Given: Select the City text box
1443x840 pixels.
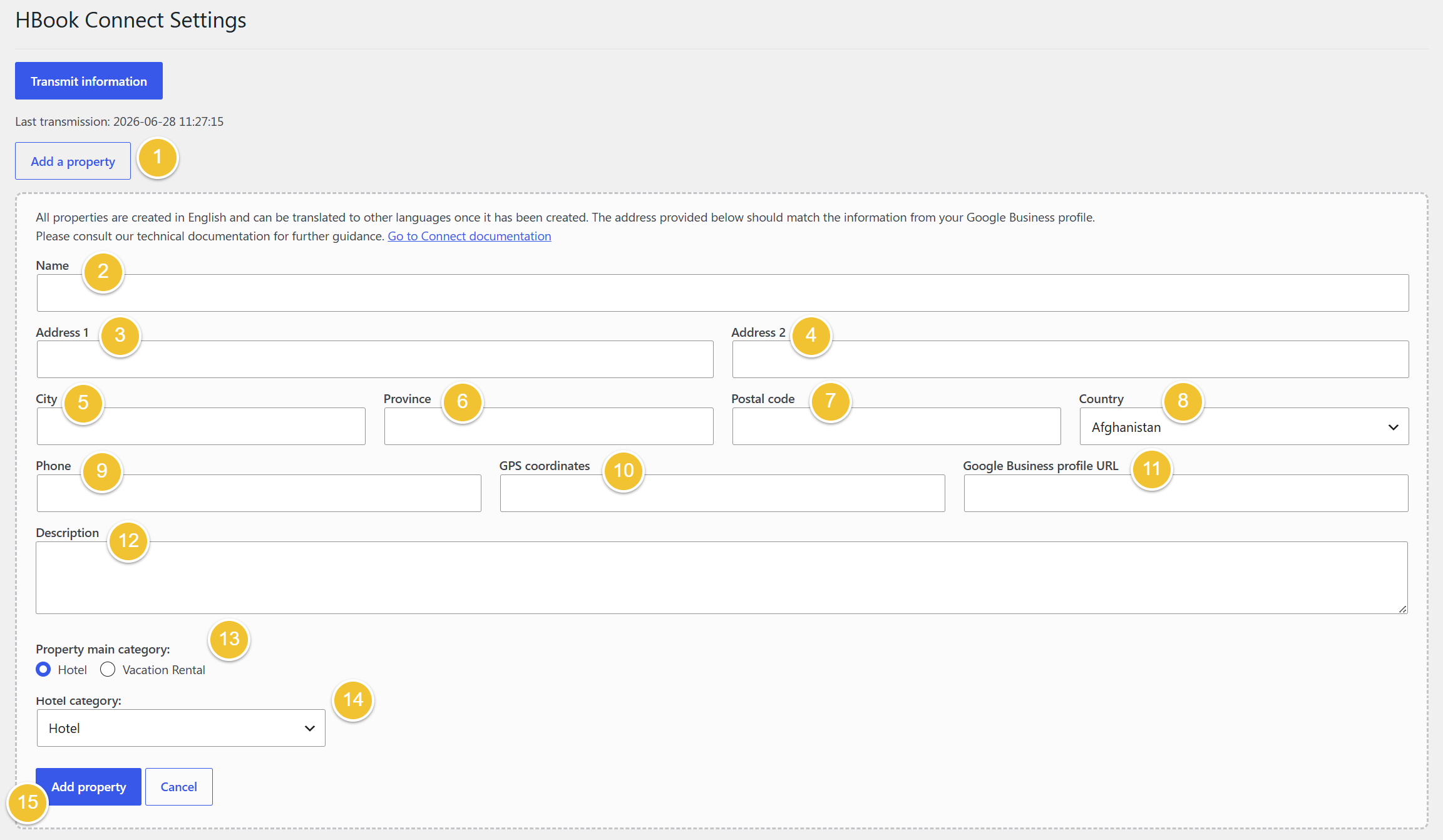Looking at the screenshot, I should pyautogui.click(x=201, y=426).
